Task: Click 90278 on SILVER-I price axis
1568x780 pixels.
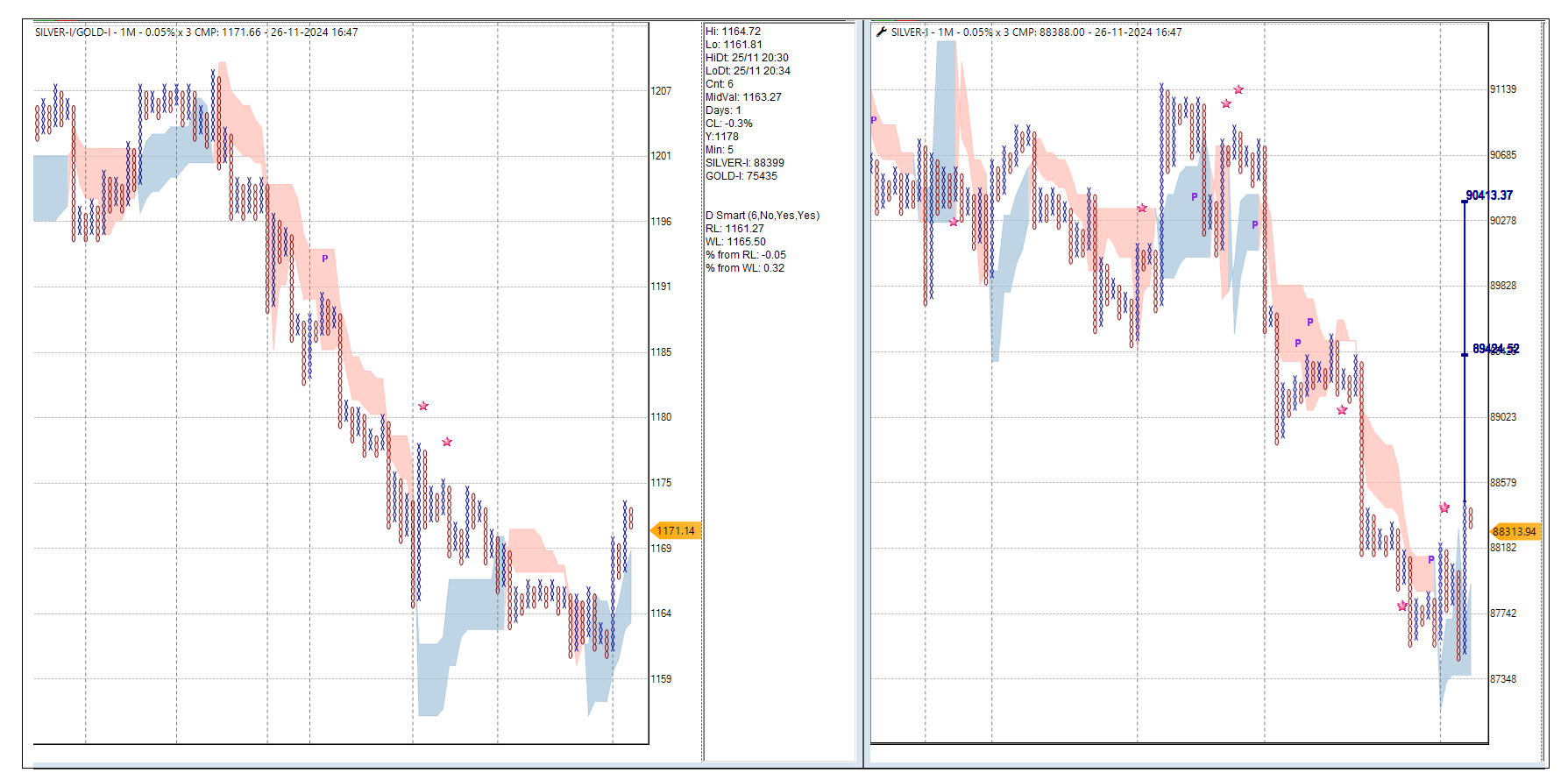Action: [x=1503, y=221]
